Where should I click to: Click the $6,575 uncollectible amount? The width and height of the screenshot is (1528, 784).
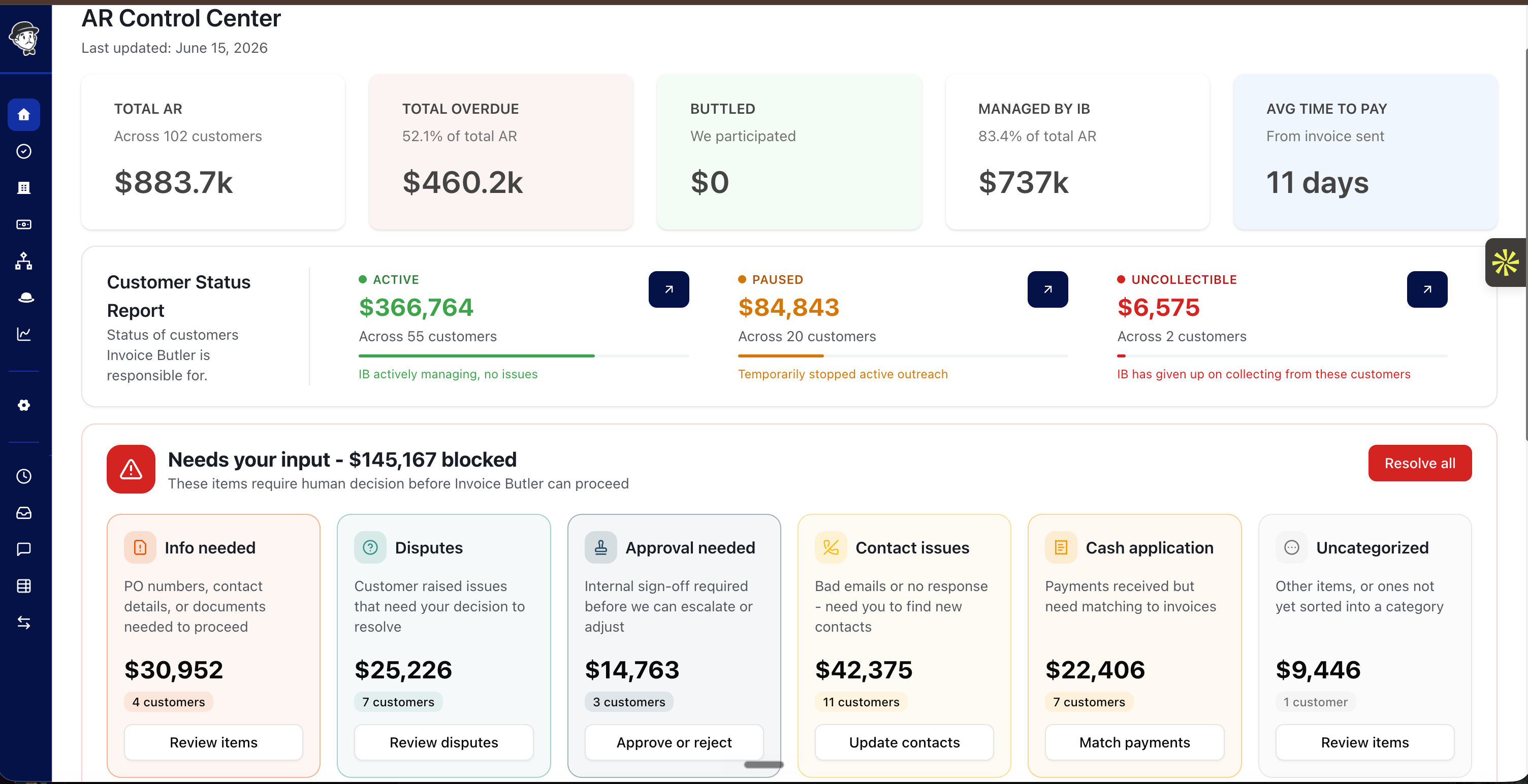(1158, 307)
